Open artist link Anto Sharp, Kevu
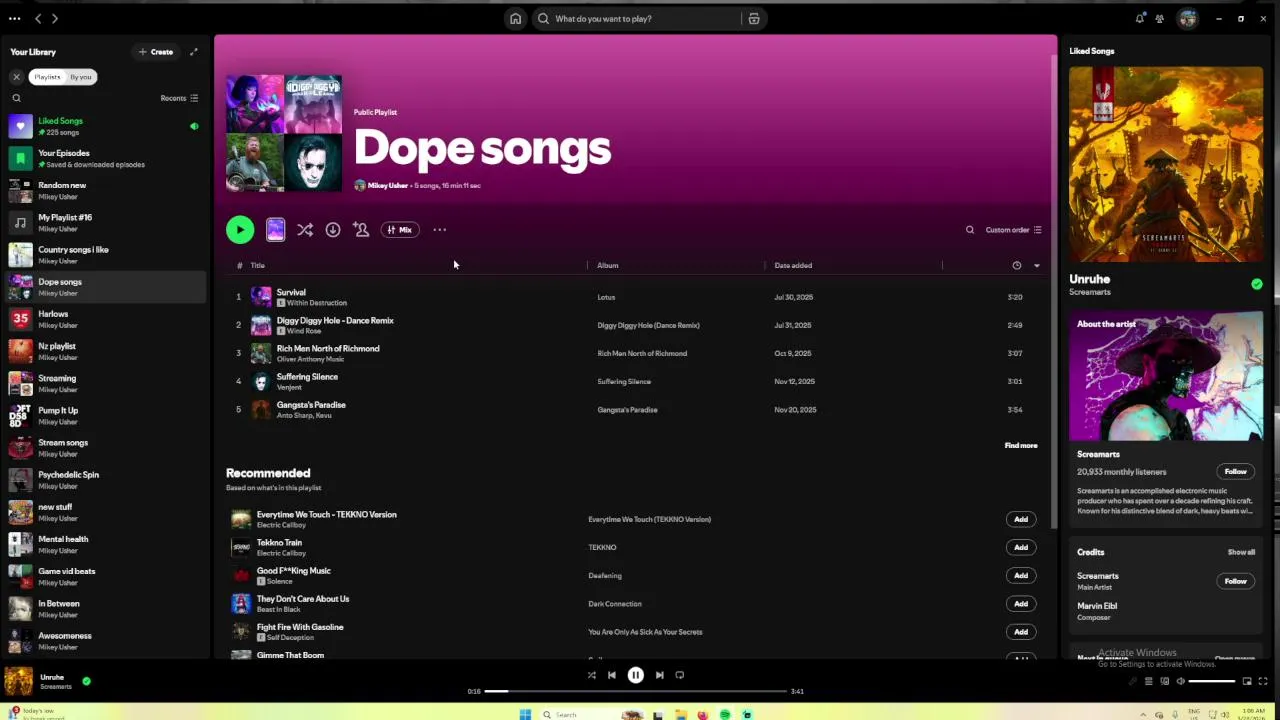 pyautogui.click(x=304, y=415)
